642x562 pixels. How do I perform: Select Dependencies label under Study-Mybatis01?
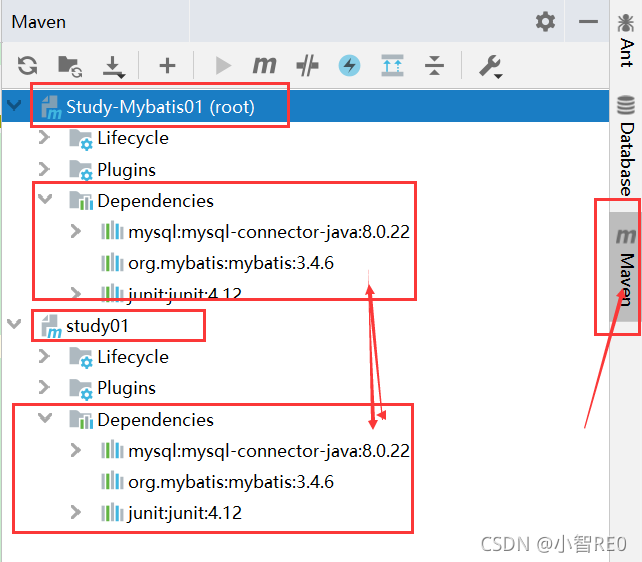click(156, 201)
